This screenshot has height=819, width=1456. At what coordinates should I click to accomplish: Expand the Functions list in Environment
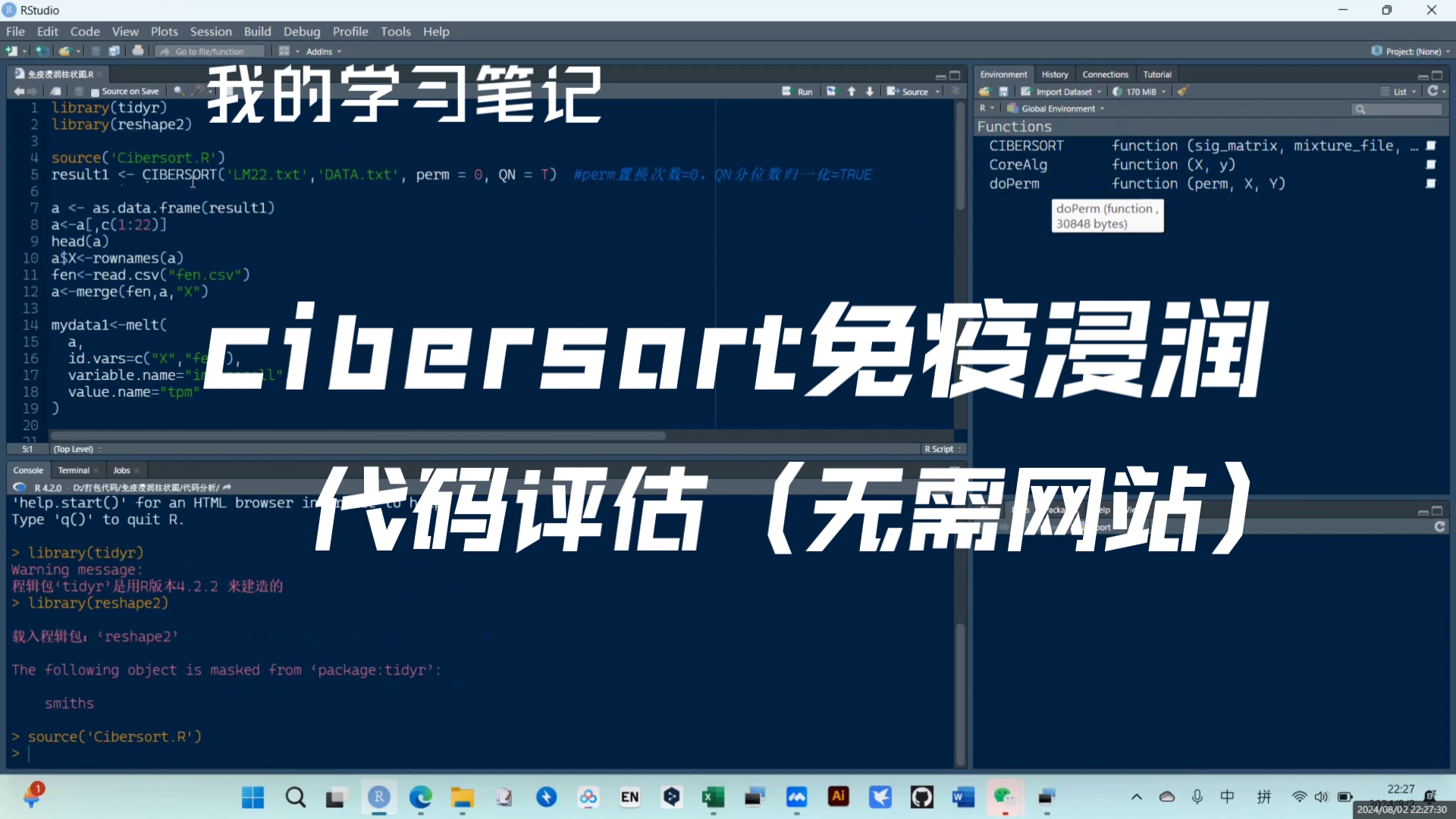(1015, 126)
